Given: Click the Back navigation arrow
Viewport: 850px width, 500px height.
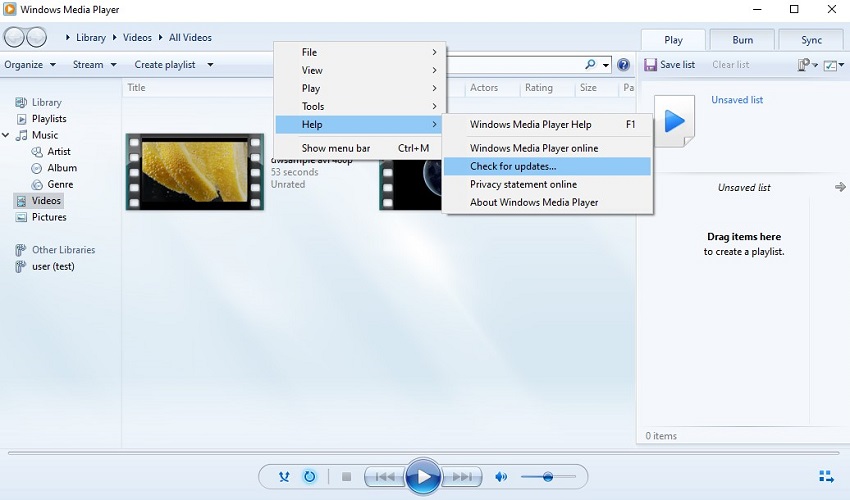Looking at the screenshot, I should 15,38.
